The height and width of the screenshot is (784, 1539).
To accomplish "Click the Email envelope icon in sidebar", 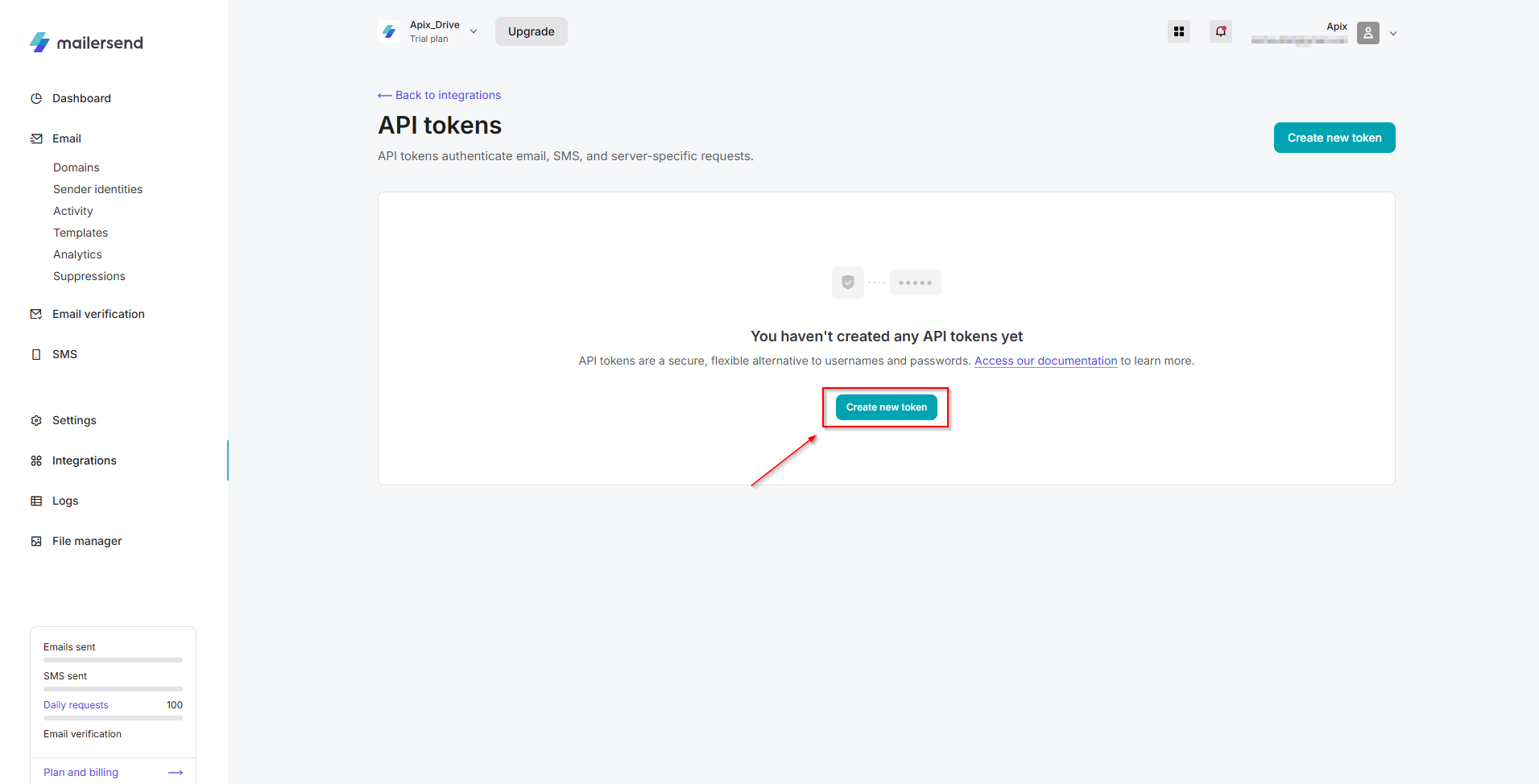I will tap(36, 138).
